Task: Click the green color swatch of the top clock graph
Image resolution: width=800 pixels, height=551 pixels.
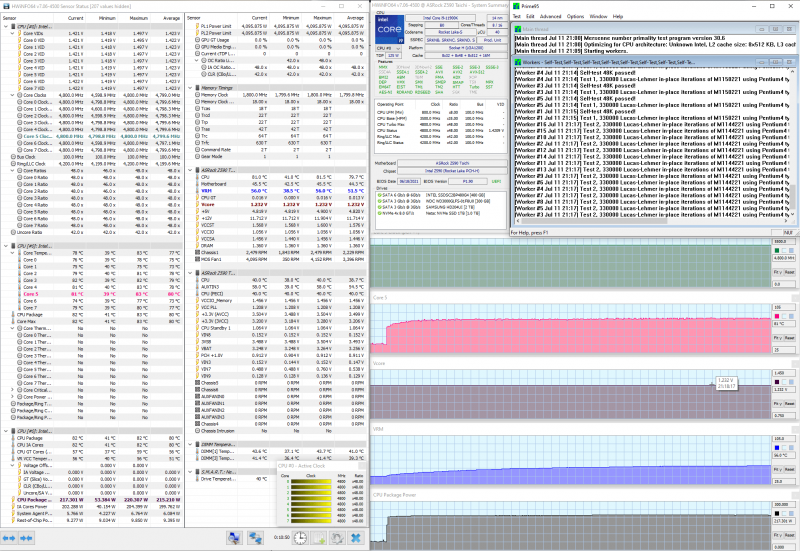Action: click(x=777, y=251)
